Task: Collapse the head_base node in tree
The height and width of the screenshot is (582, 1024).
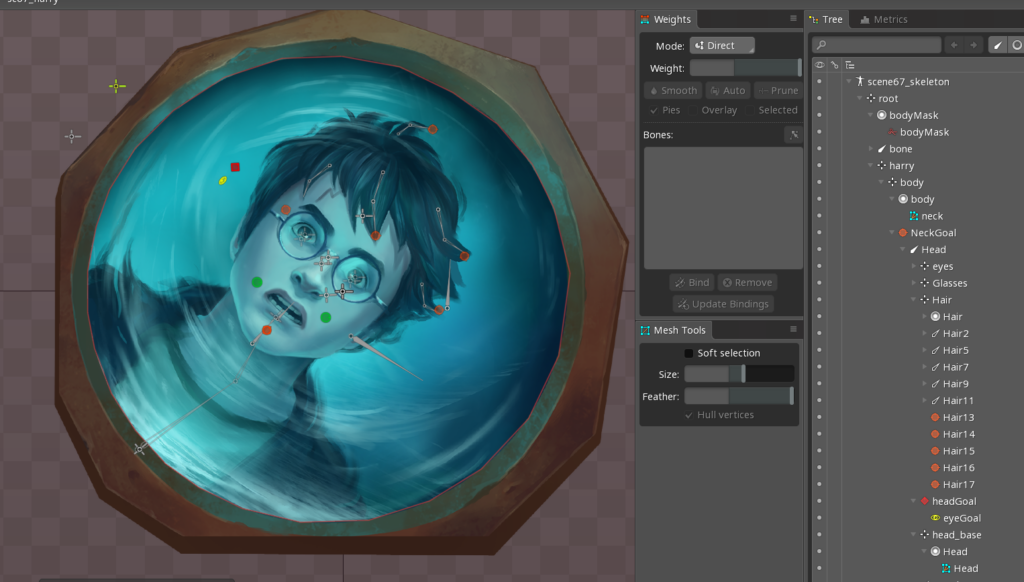Action: [x=914, y=534]
